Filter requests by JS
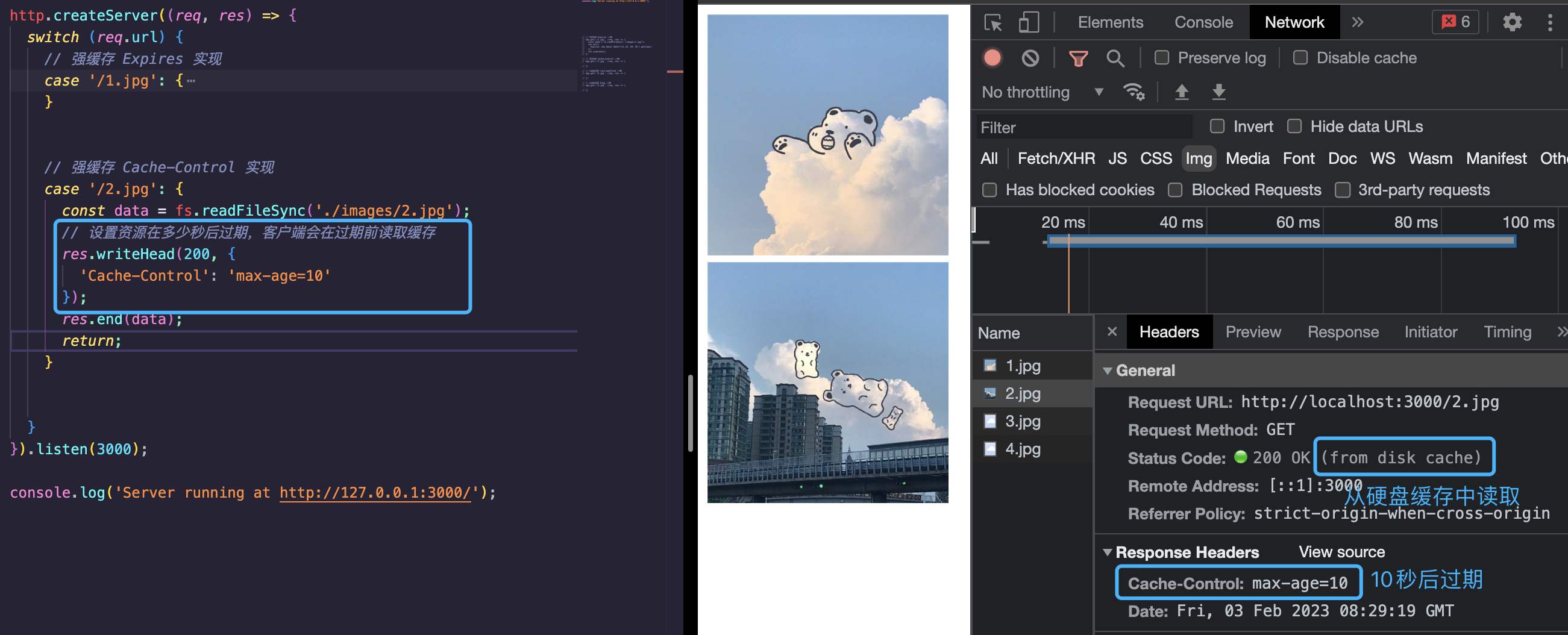This screenshot has height=635, width=1568. [1117, 158]
